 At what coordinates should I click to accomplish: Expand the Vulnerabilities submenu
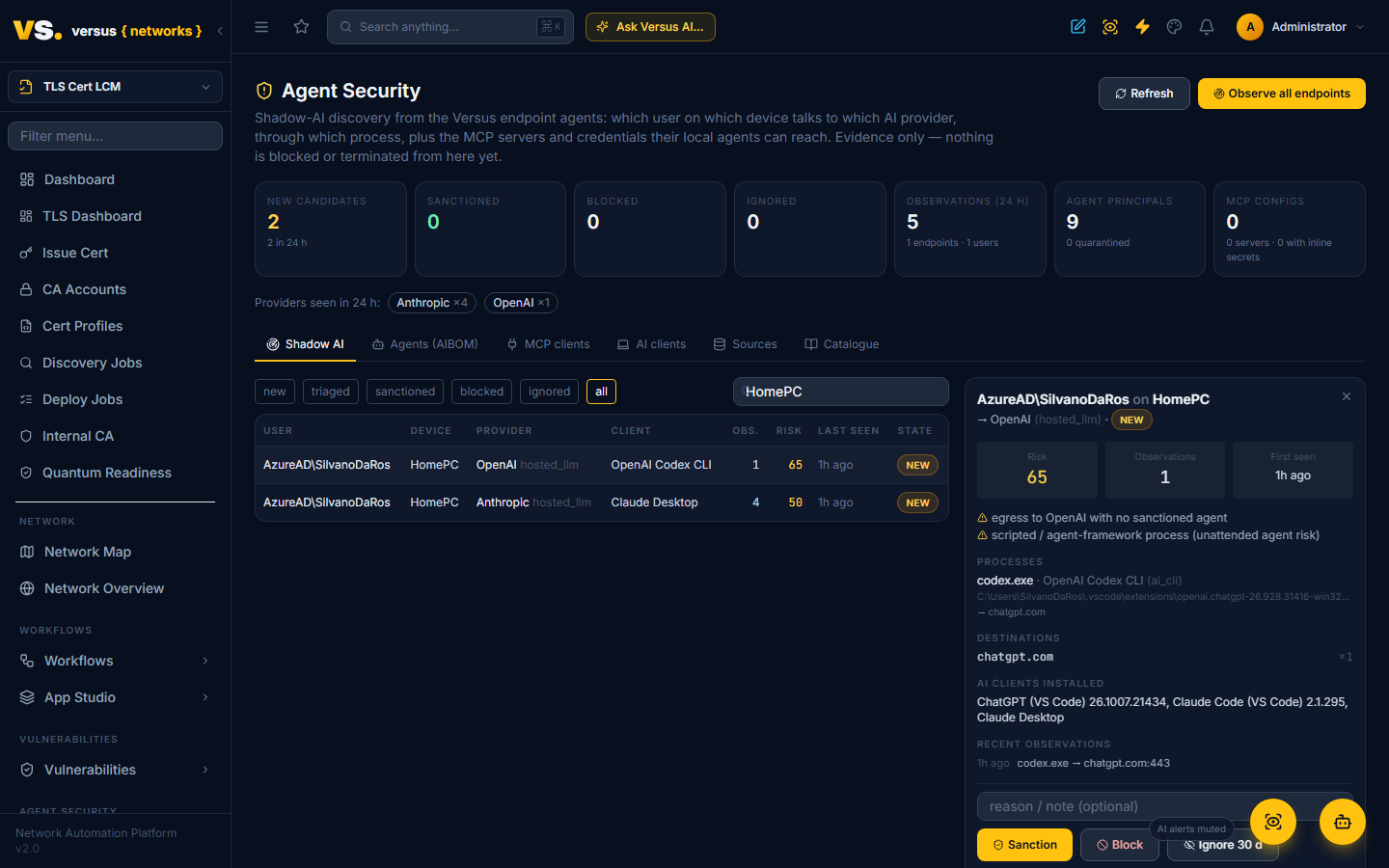click(115, 770)
